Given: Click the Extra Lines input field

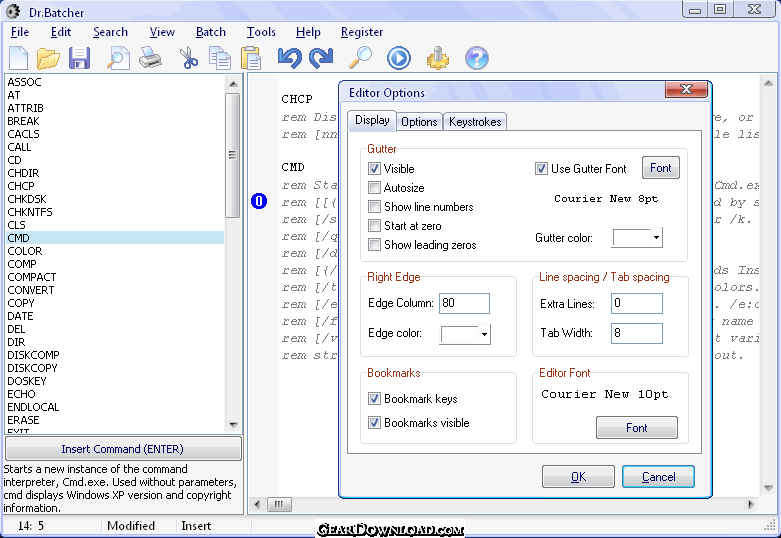Looking at the screenshot, I should coord(637,303).
